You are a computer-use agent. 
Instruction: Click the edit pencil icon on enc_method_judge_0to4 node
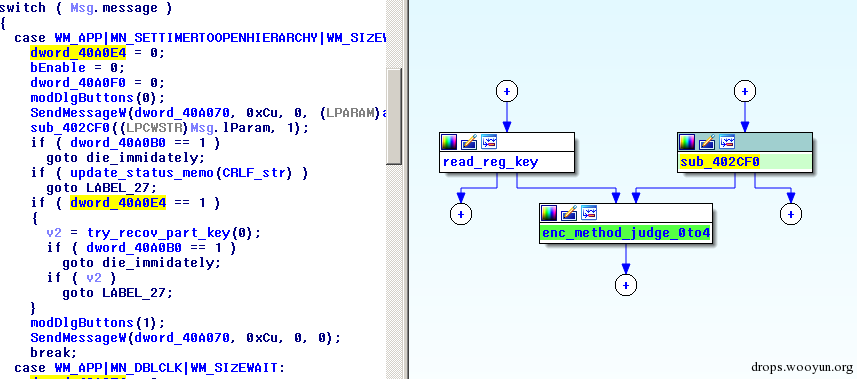[x=569, y=213]
